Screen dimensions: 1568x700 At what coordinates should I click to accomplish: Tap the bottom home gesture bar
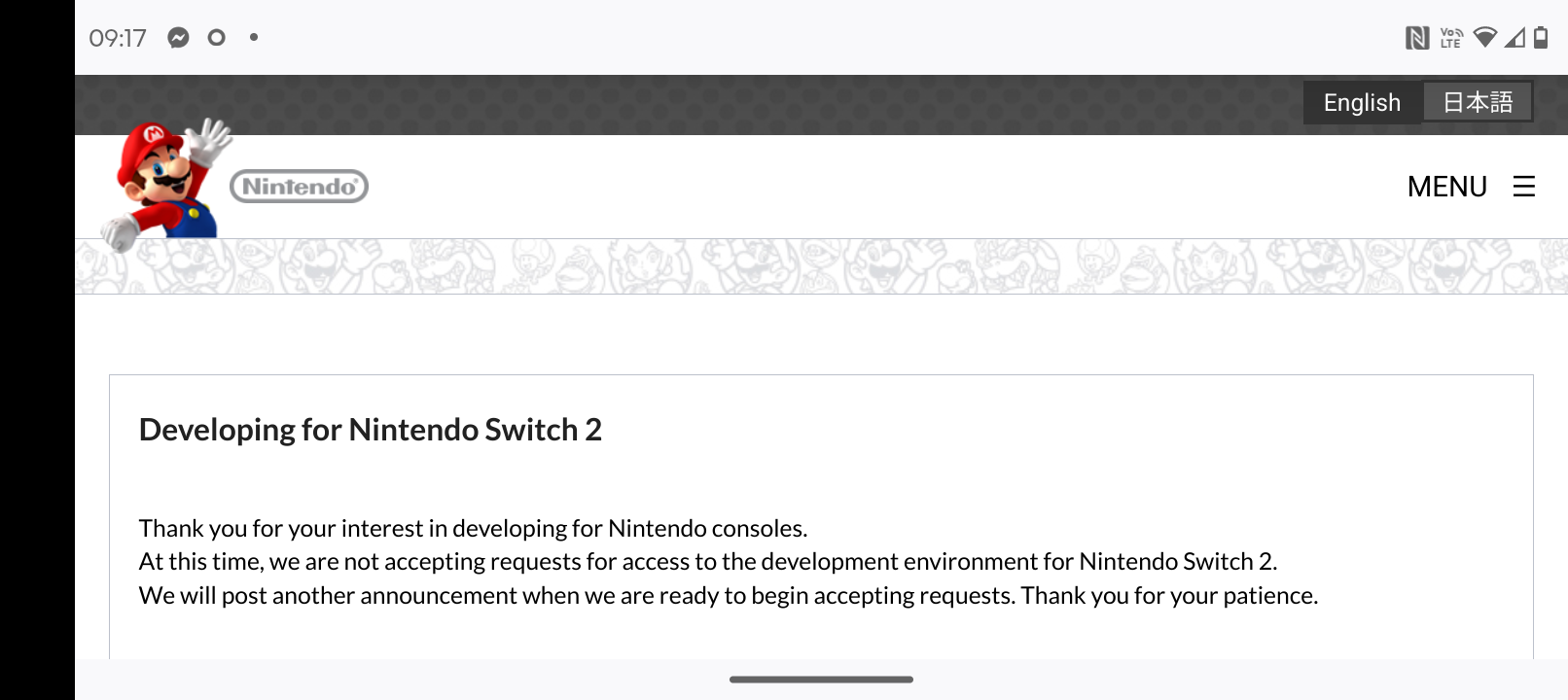821,680
